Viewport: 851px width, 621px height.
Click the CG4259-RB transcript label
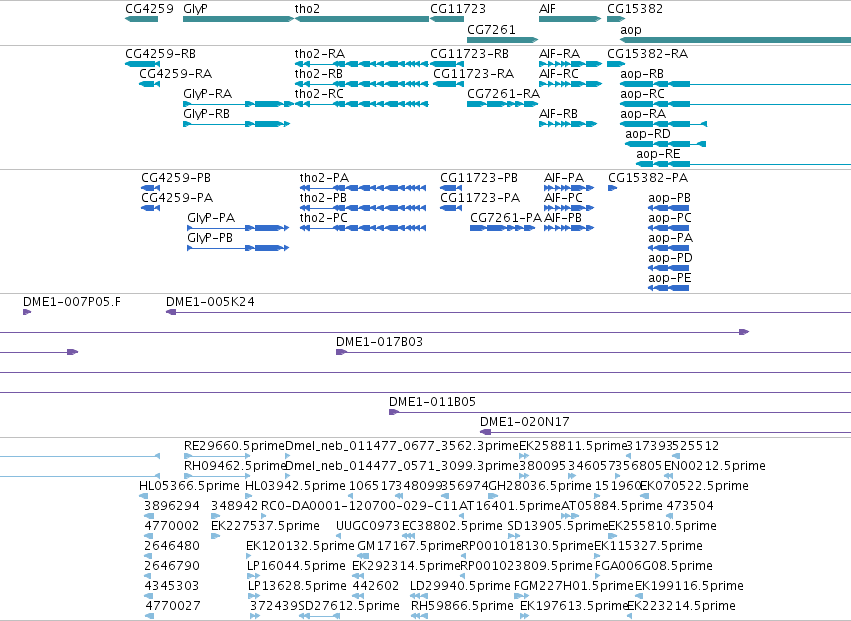(161, 54)
